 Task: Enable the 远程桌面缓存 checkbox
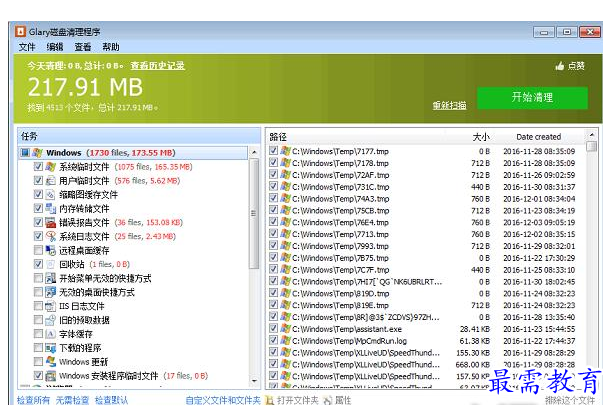tap(38, 250)
